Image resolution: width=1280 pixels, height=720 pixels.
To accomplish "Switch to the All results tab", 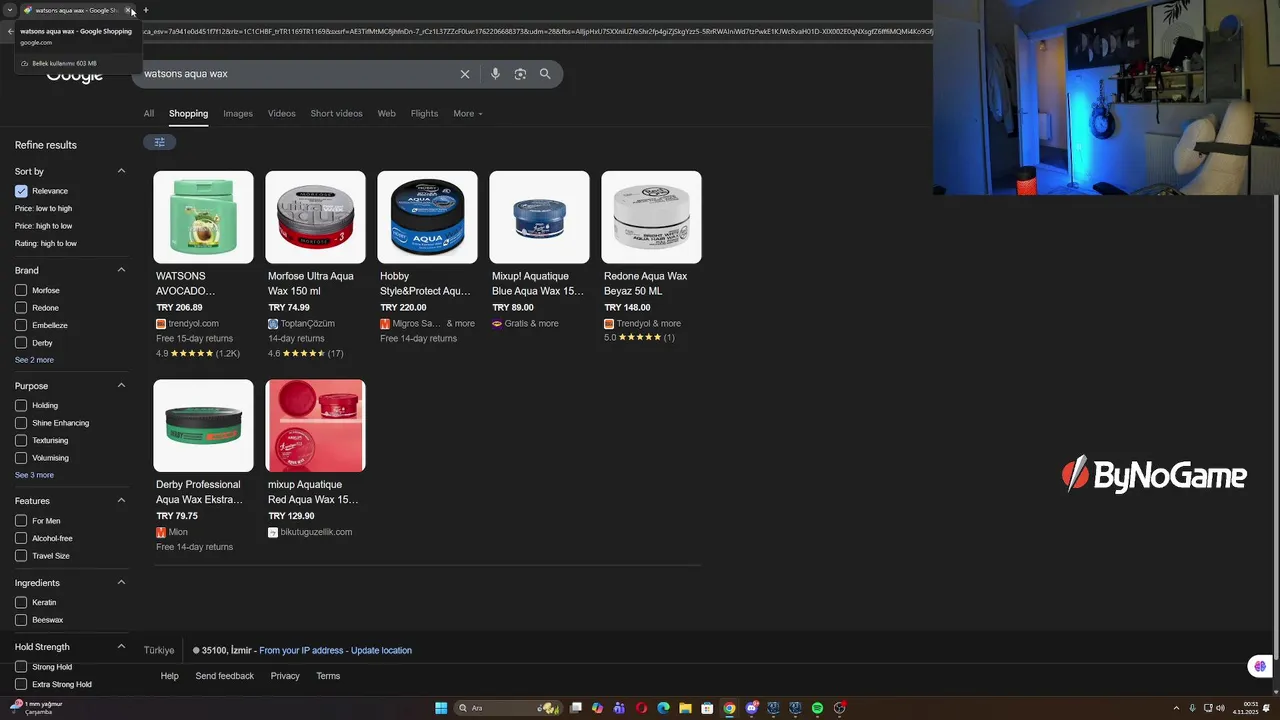I will coord(148,113).
